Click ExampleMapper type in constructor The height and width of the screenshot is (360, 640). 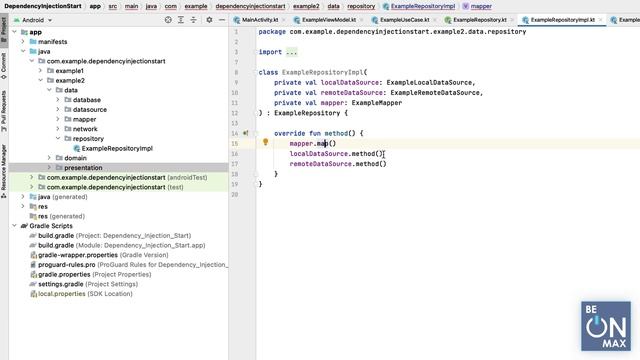point(377,103)
